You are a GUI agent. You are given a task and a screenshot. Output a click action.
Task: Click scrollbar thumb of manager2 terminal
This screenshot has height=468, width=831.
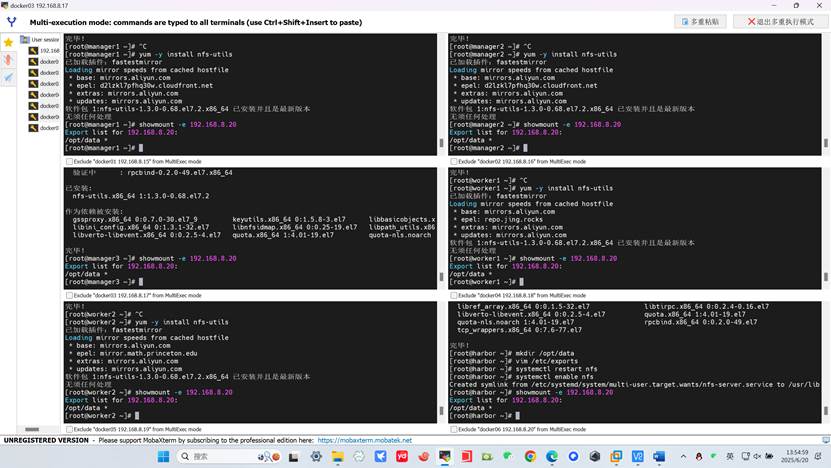click(x=825, y=143)
